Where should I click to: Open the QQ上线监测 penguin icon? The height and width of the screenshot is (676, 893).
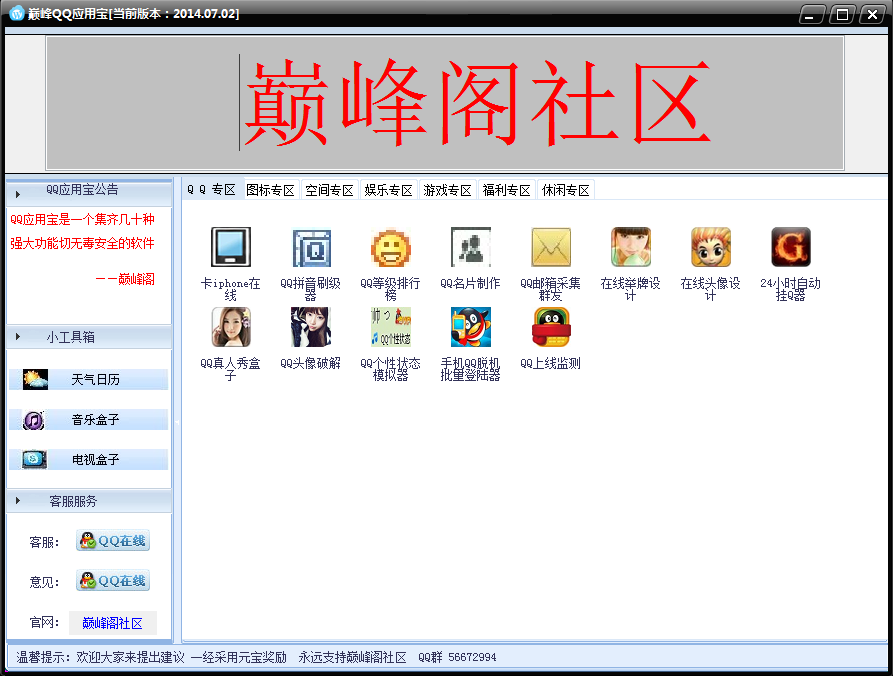[551, 327]
